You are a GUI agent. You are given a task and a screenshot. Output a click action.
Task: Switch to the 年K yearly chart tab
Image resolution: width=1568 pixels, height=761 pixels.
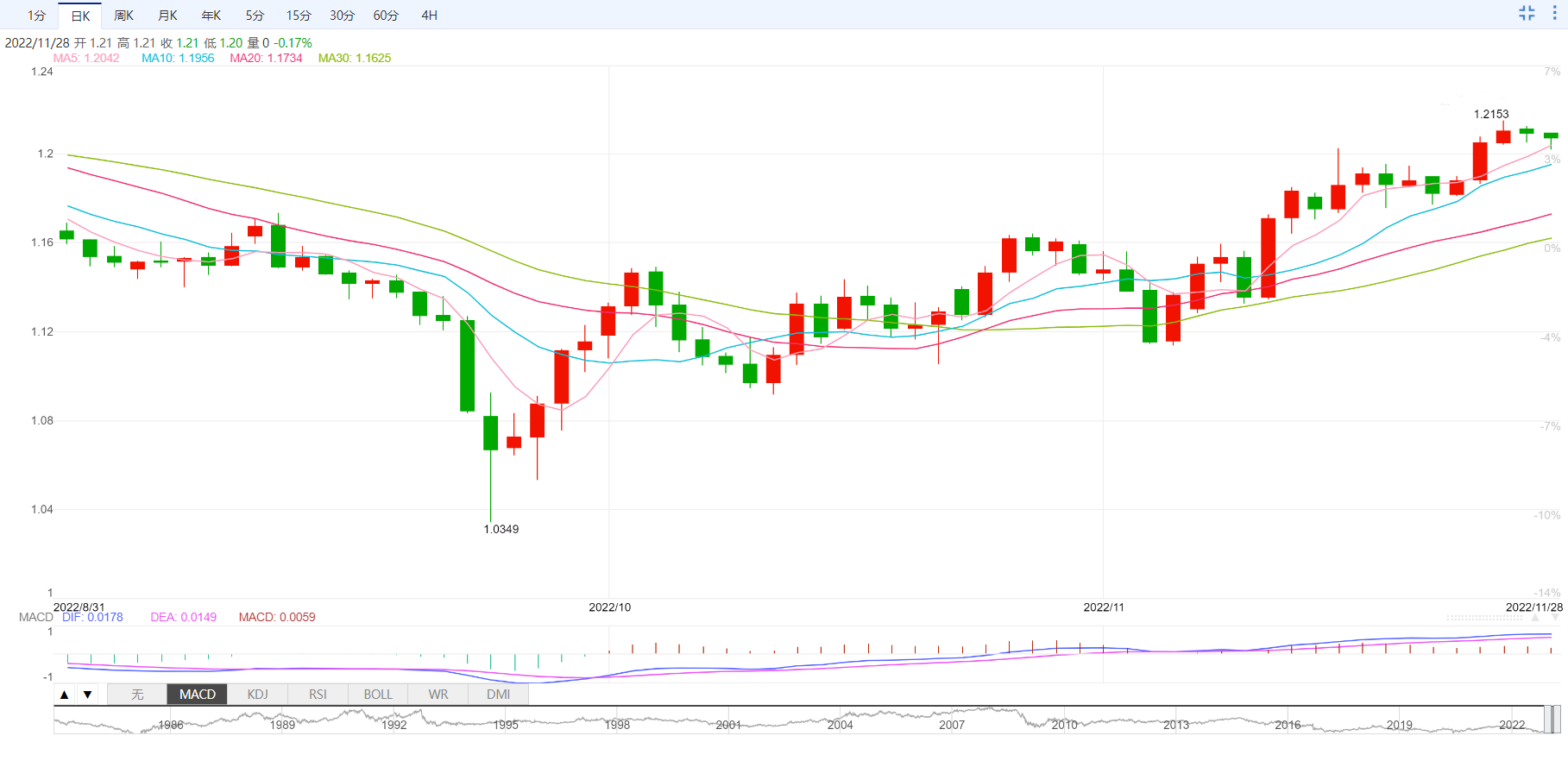click(x=211, y=16)
